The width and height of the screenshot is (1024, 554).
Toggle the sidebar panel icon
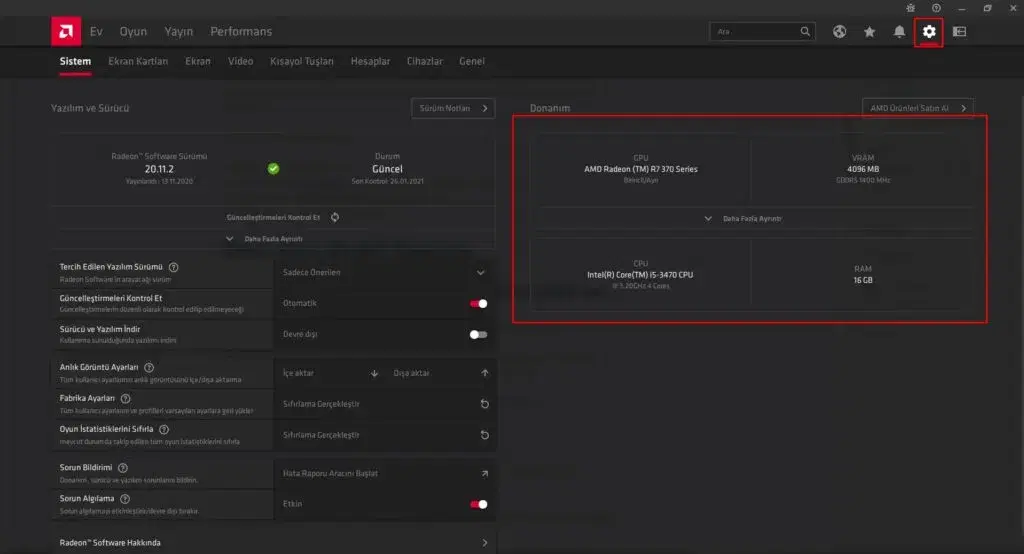coord(959,31)
